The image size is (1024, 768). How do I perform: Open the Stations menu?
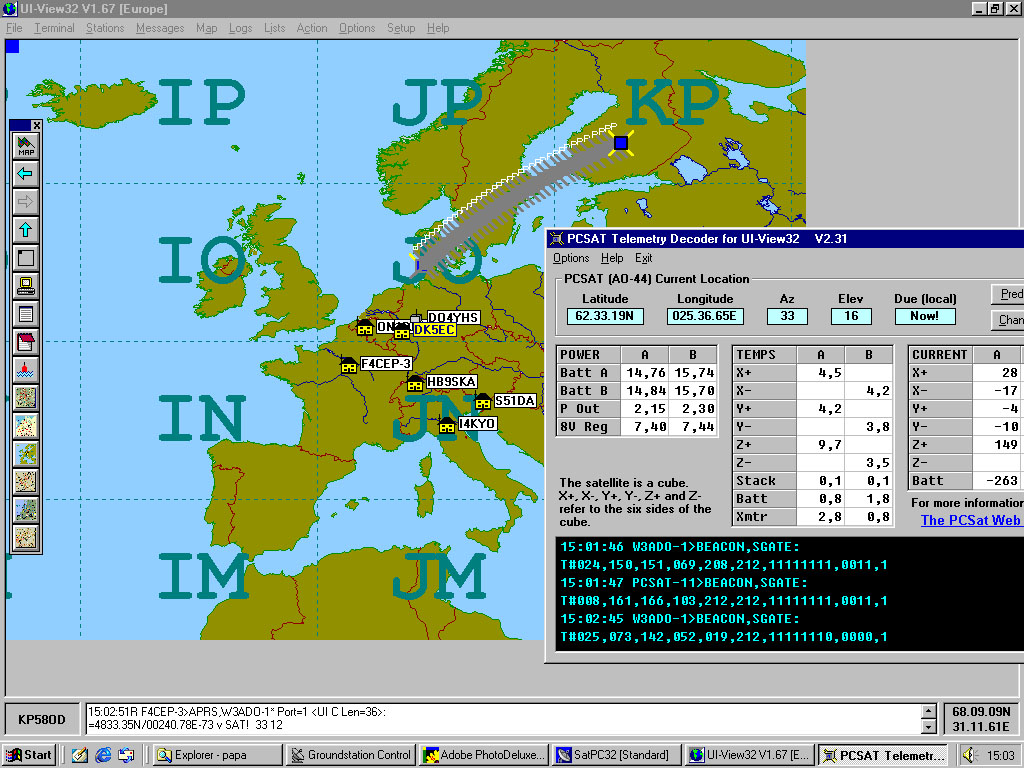pyautogui.click(x=104, y=28)
